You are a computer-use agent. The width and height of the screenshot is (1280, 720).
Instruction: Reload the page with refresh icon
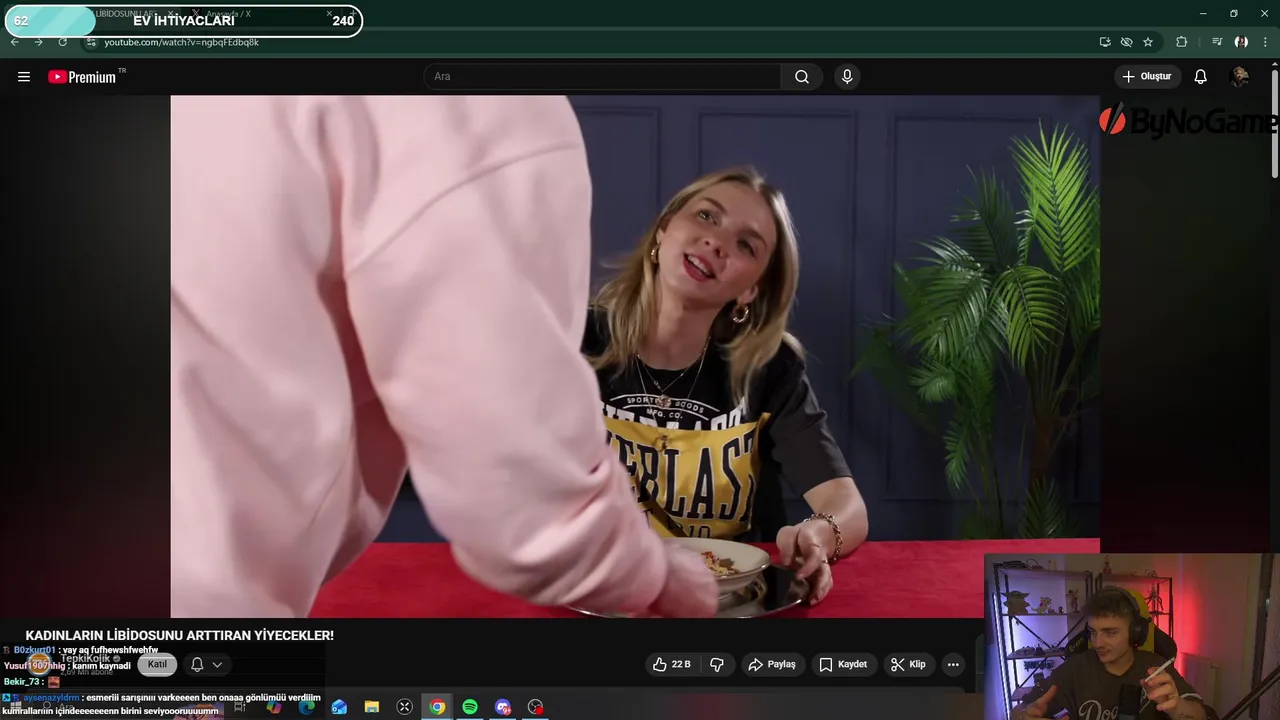(x=62, y=42)
